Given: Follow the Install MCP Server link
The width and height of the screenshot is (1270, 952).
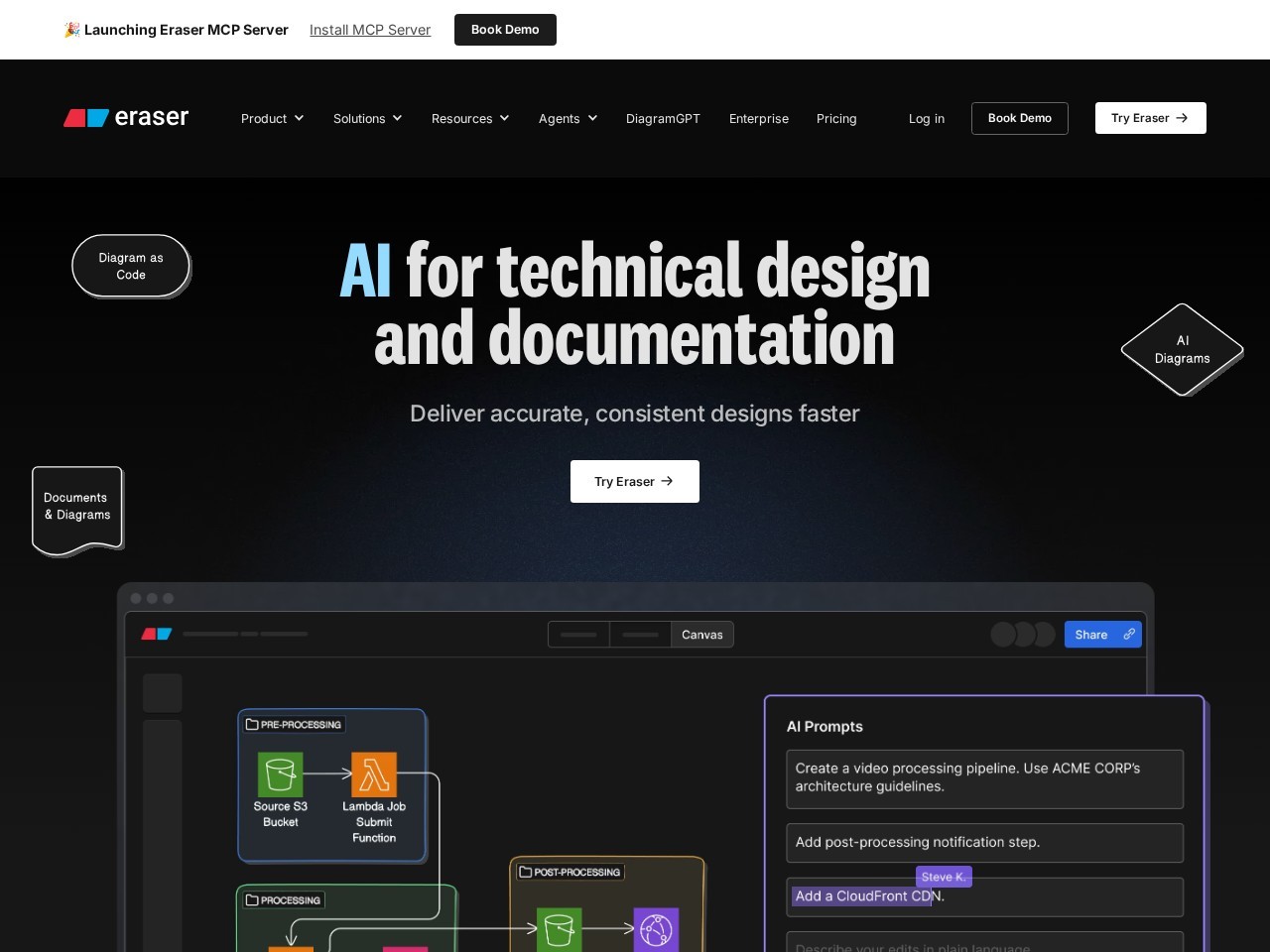Looking at the screenshot, I should pos(370,30).
